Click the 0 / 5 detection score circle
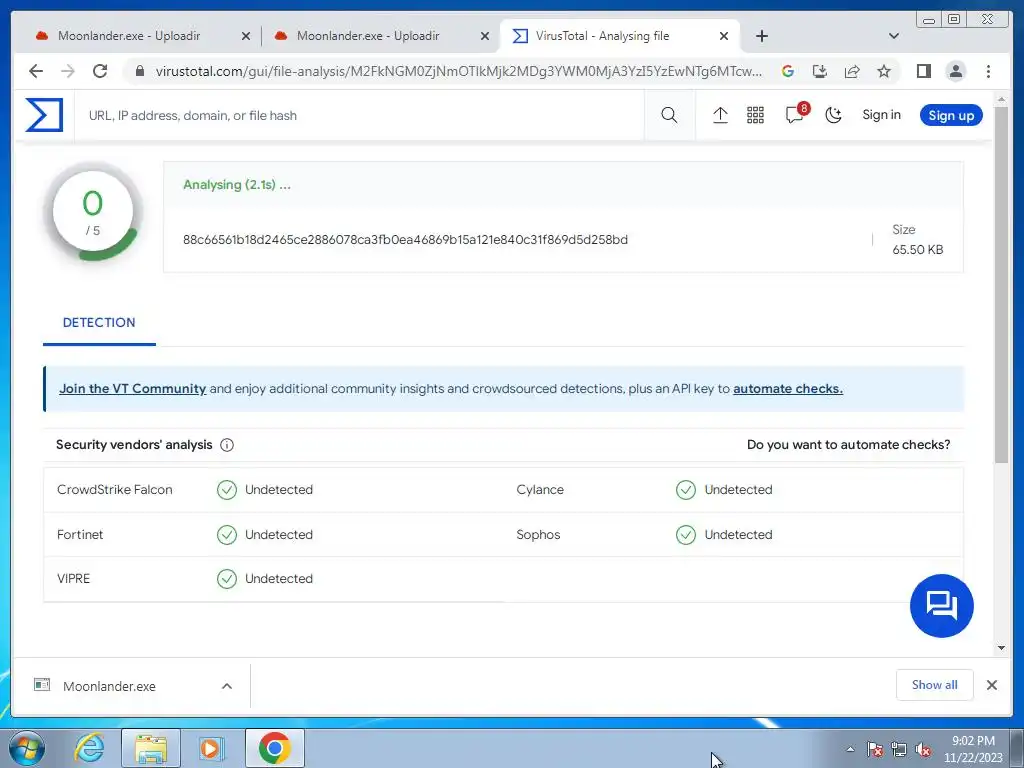The image size is (1024, 768). pyautogui.click(x=93, y=212)
